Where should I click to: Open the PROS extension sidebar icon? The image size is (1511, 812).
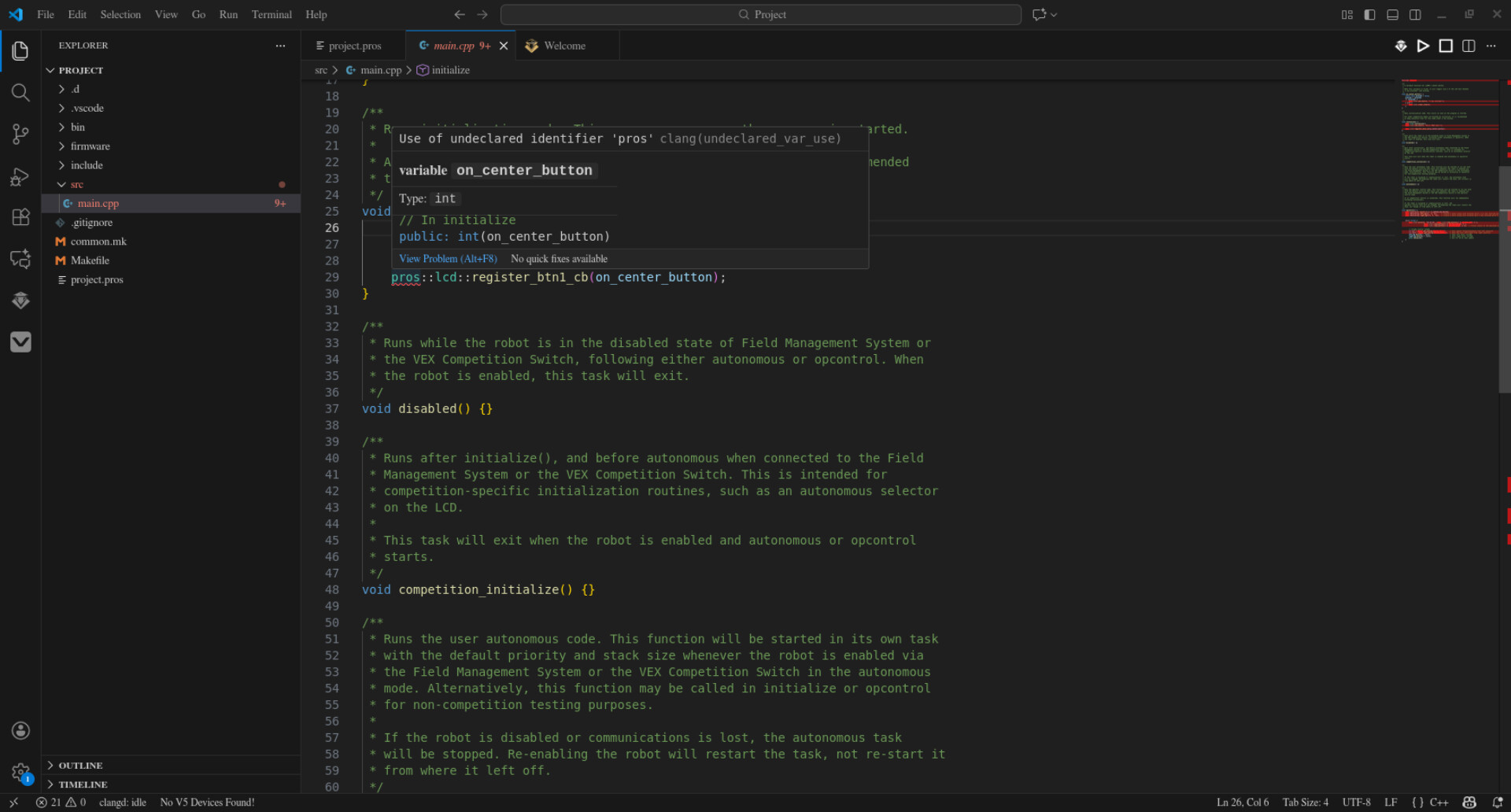[20, 301]
